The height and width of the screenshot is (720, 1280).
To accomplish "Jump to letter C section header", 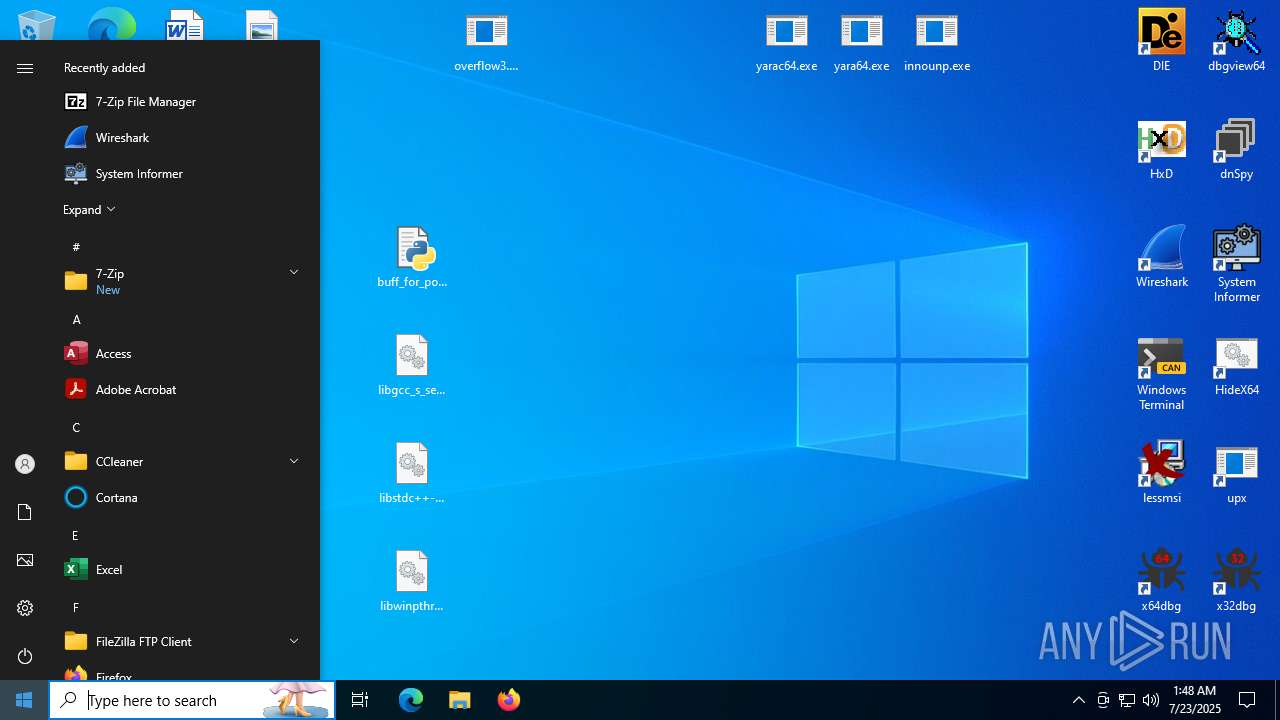I will [77, 427].
